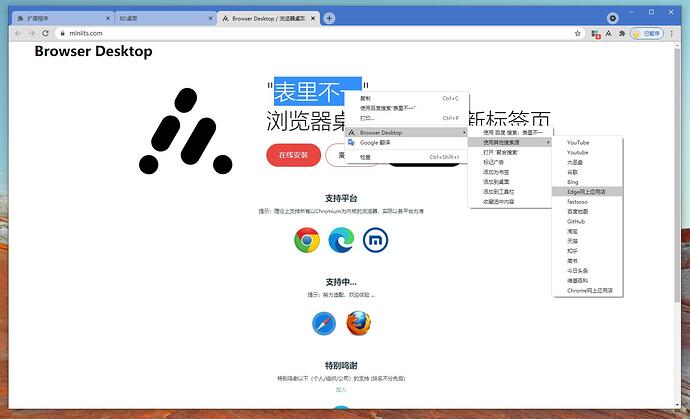The image size is (690, 419).
Task: Choose 今日头条 in the source list
Action: pos(587,271)
